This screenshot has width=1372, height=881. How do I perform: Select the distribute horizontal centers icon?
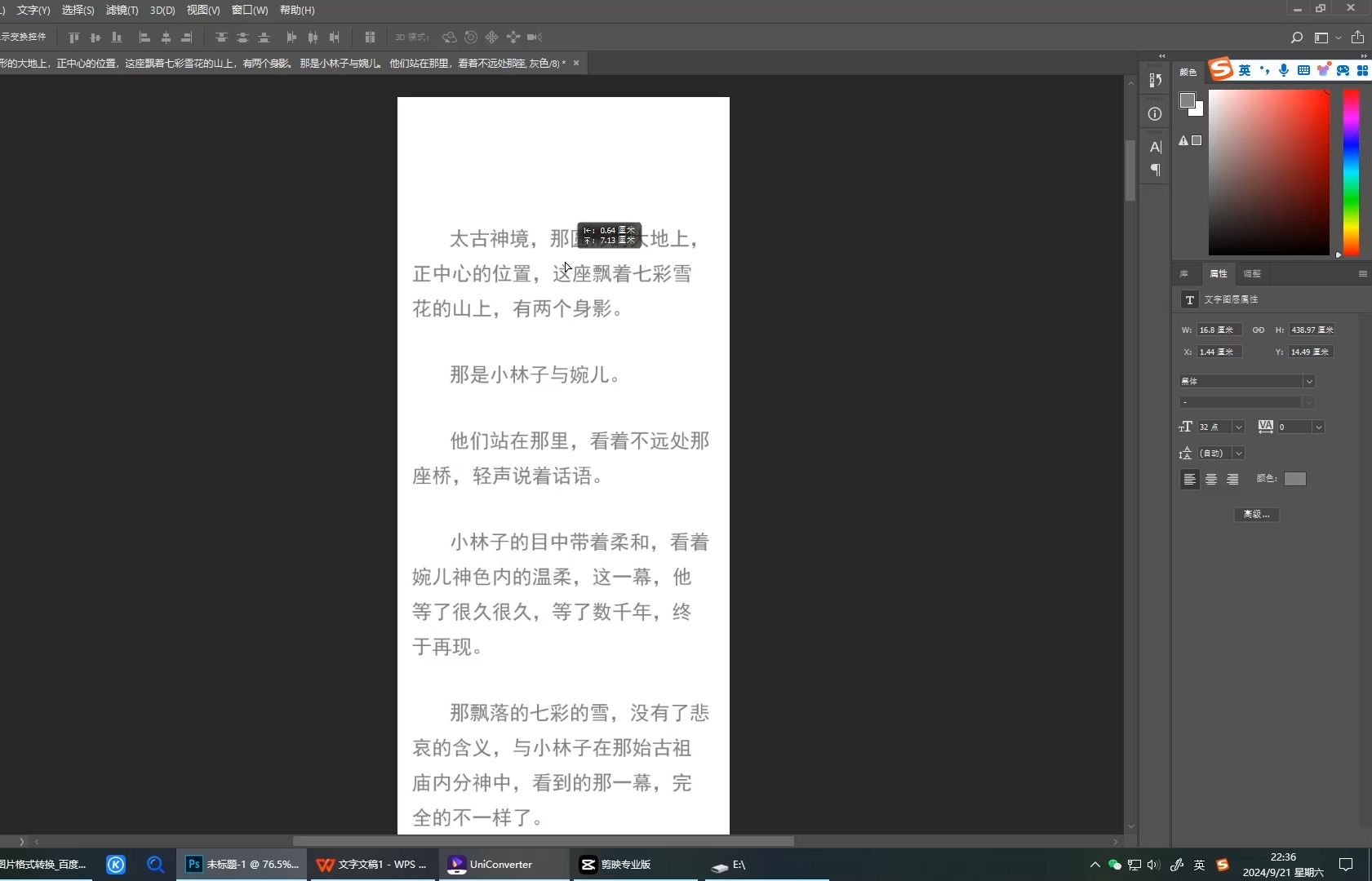(313, 38)
